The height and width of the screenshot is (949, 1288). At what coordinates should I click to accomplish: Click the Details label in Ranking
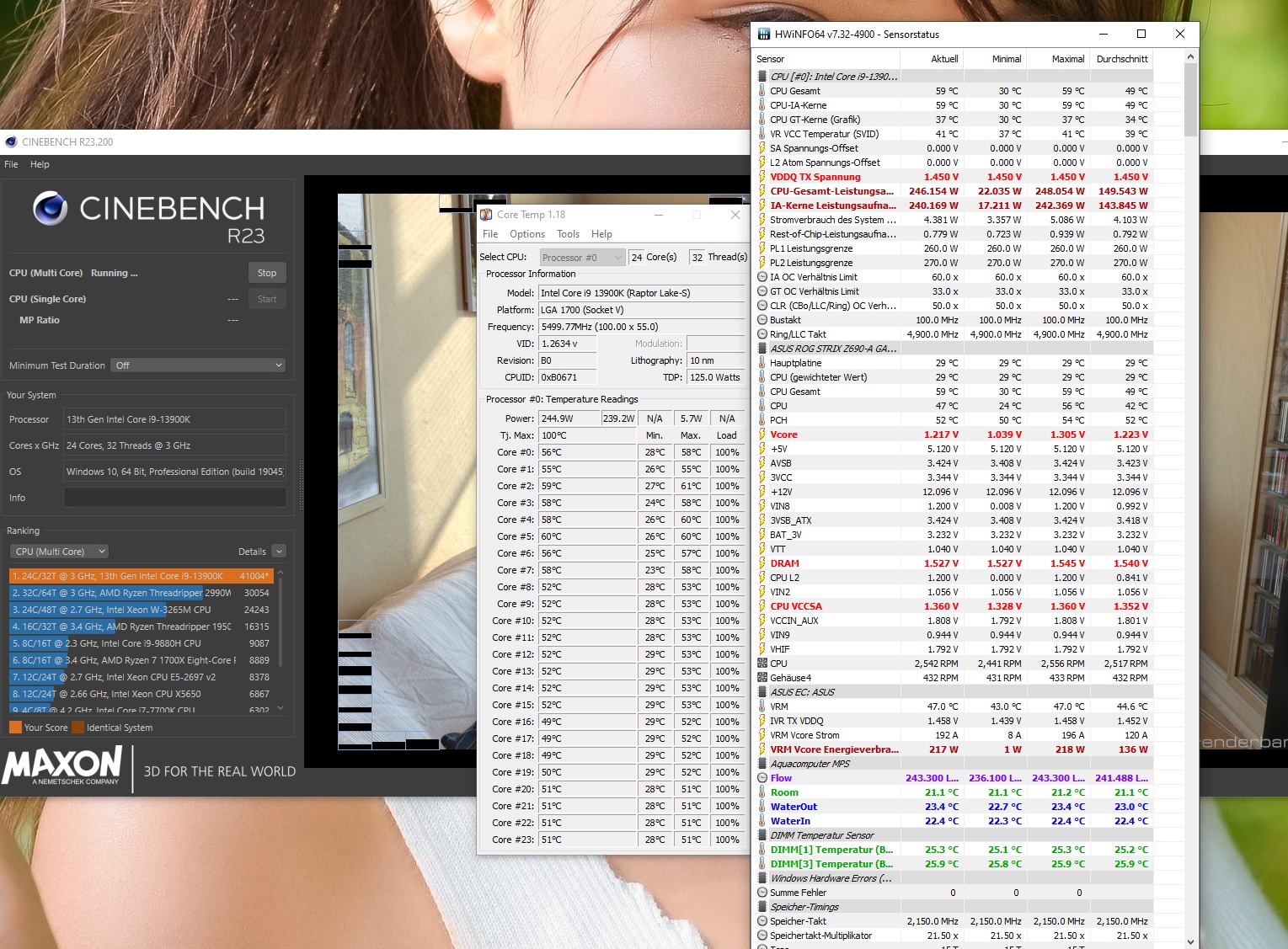[252, 552]
